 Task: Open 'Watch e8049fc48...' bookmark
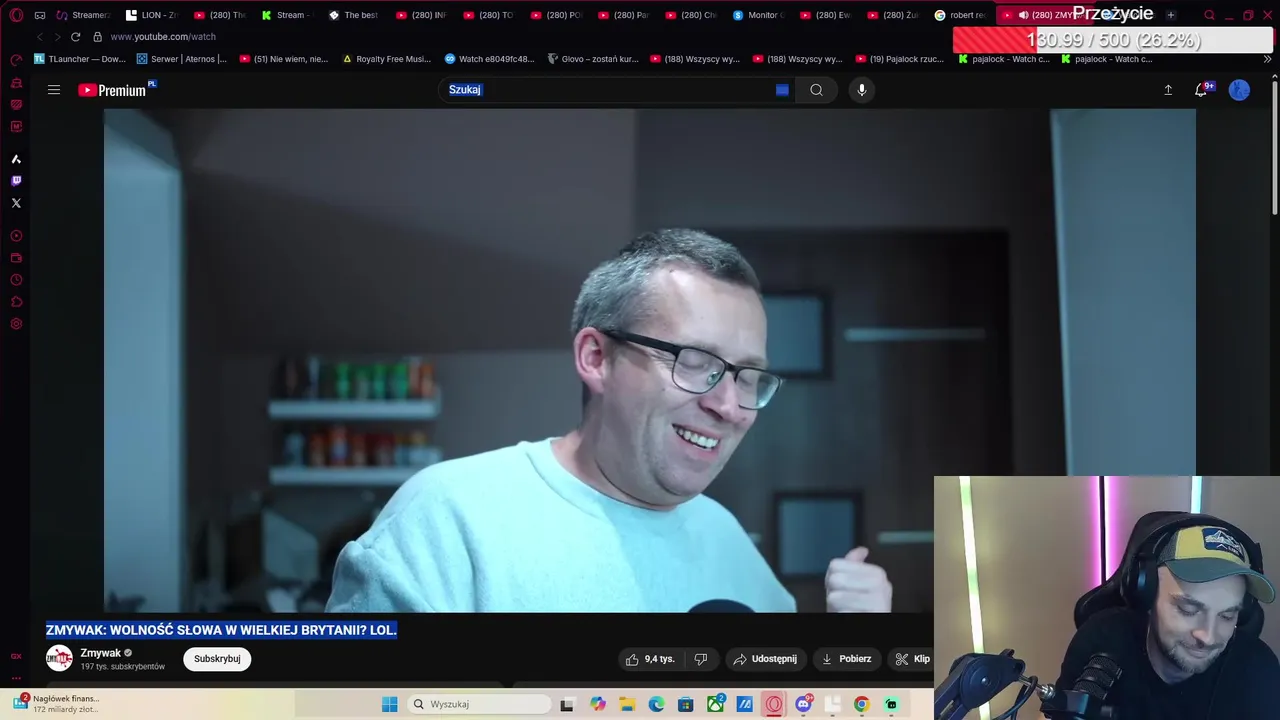tap(489, 59)
